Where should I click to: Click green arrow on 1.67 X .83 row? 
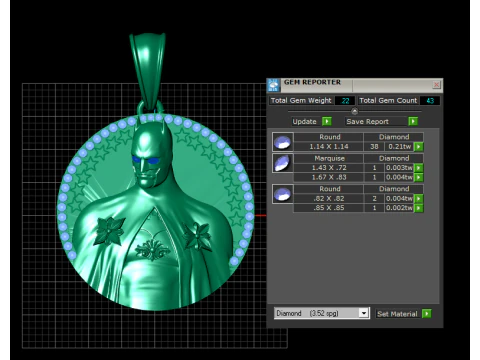point(419,177)
